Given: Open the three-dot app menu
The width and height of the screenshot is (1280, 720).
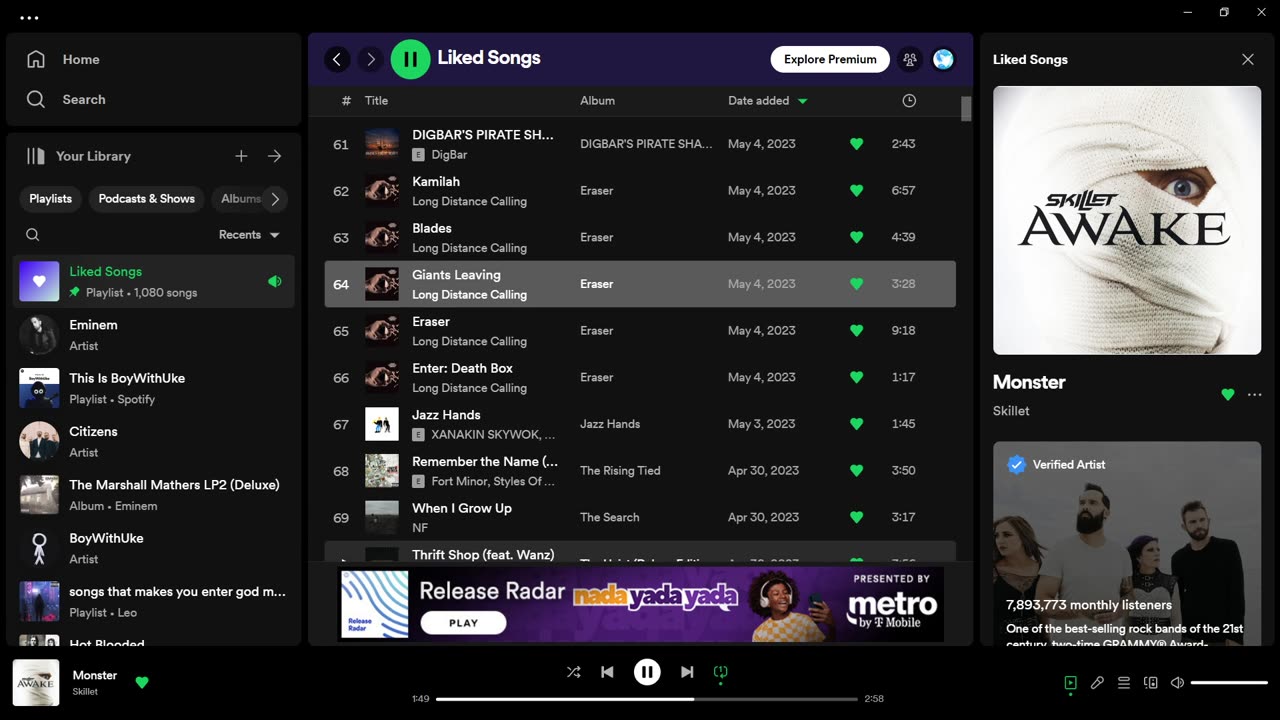Looking at the screenshot, I should 29,18.
